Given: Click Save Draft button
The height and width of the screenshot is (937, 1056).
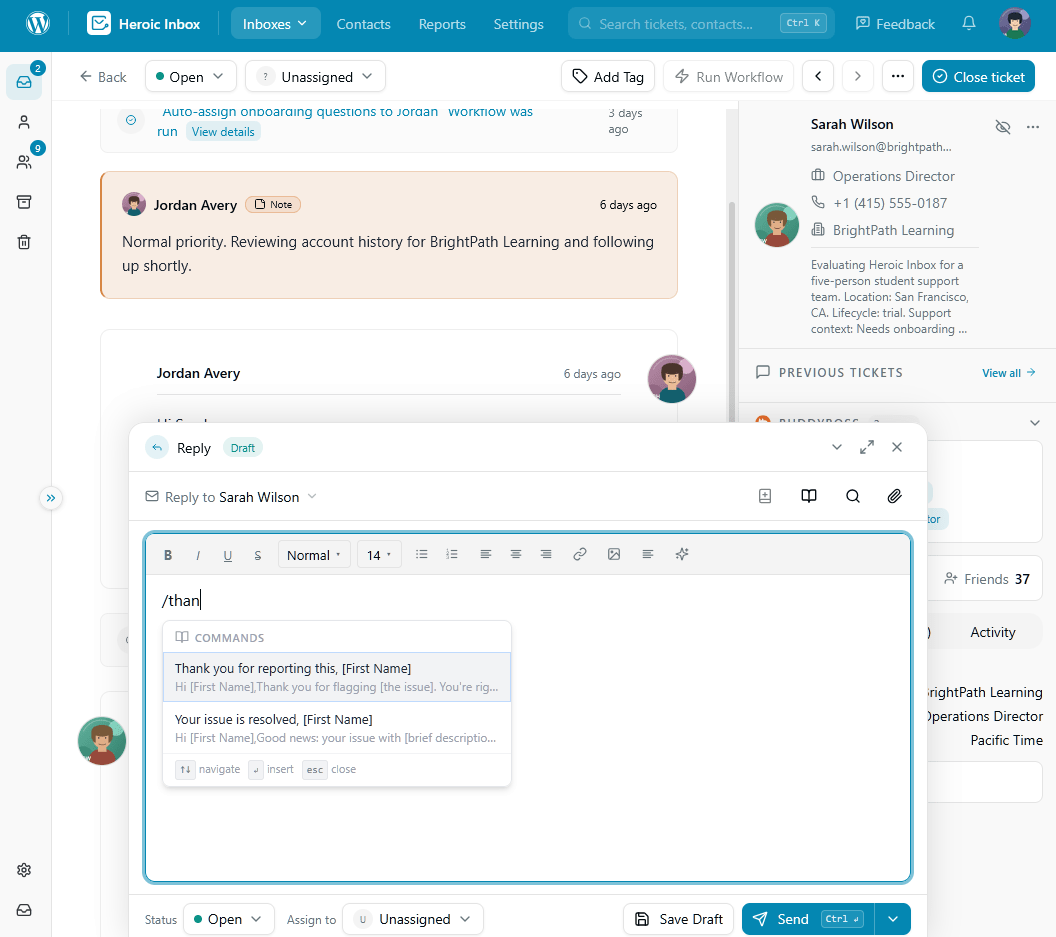Looking at the screenshot, I should [x=679, y=919].
